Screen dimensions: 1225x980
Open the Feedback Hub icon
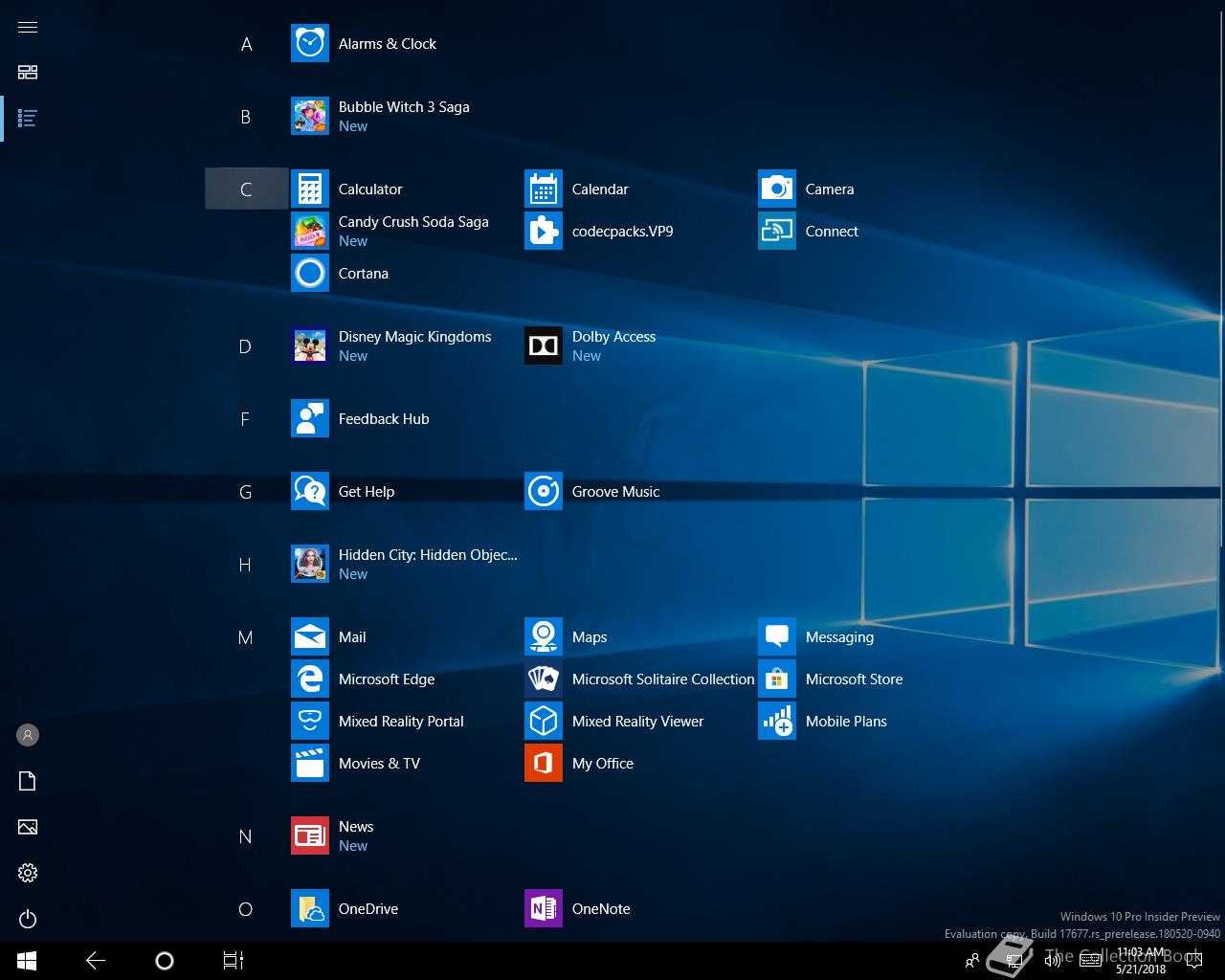pyautogui.click(x=310, y=419)
